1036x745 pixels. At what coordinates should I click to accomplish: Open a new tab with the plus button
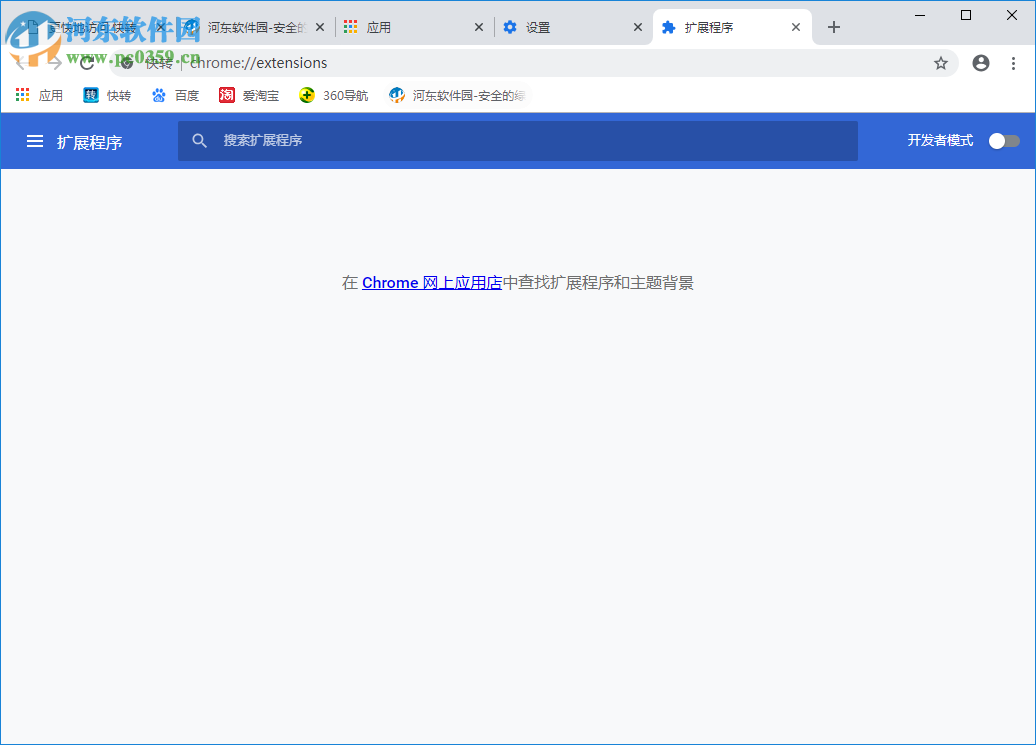point(834,27)
